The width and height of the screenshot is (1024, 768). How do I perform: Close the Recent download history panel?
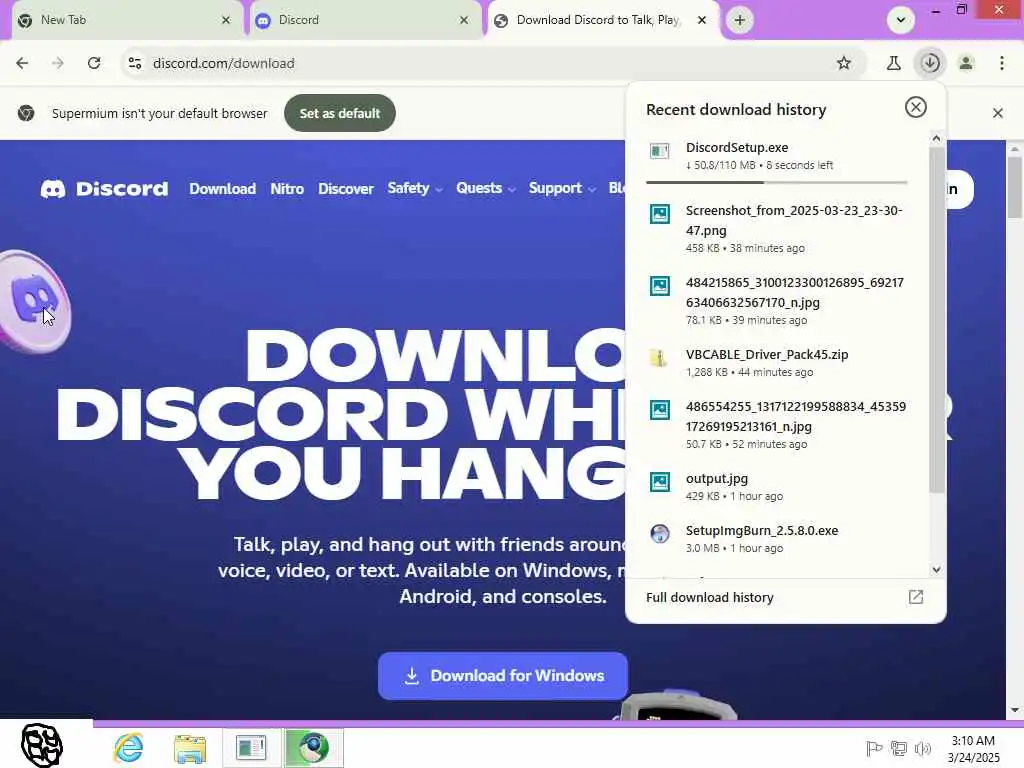pyautogui.click(x=916, y=107)
